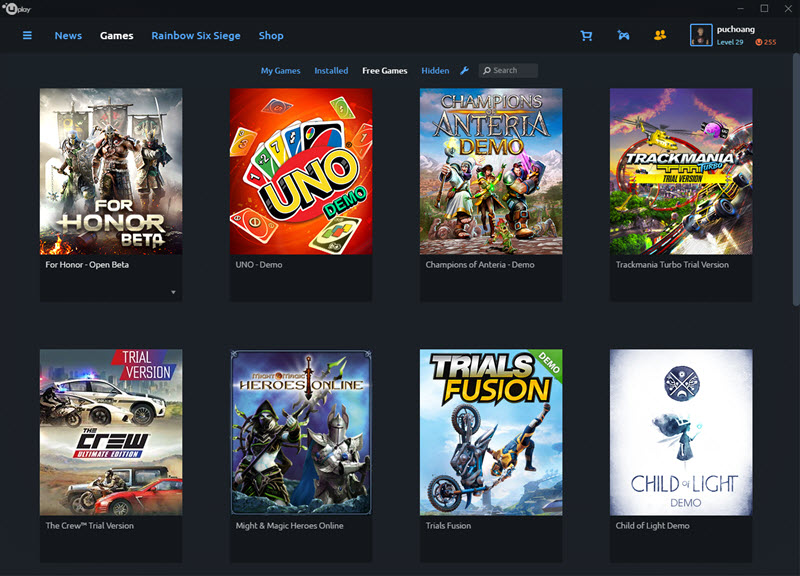Open Trackmania Turbo Trial cover

681,171
